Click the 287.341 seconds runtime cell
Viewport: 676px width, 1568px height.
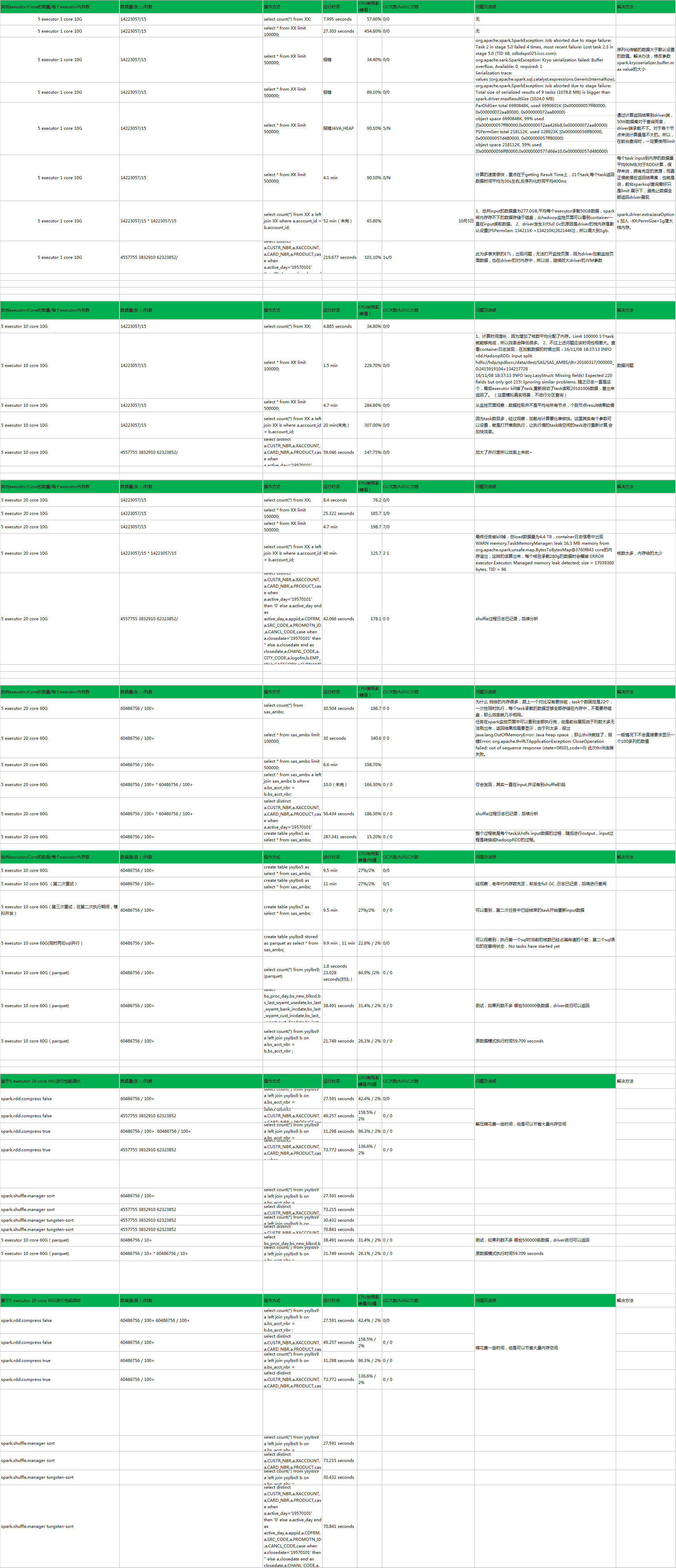tap(339, 837)
